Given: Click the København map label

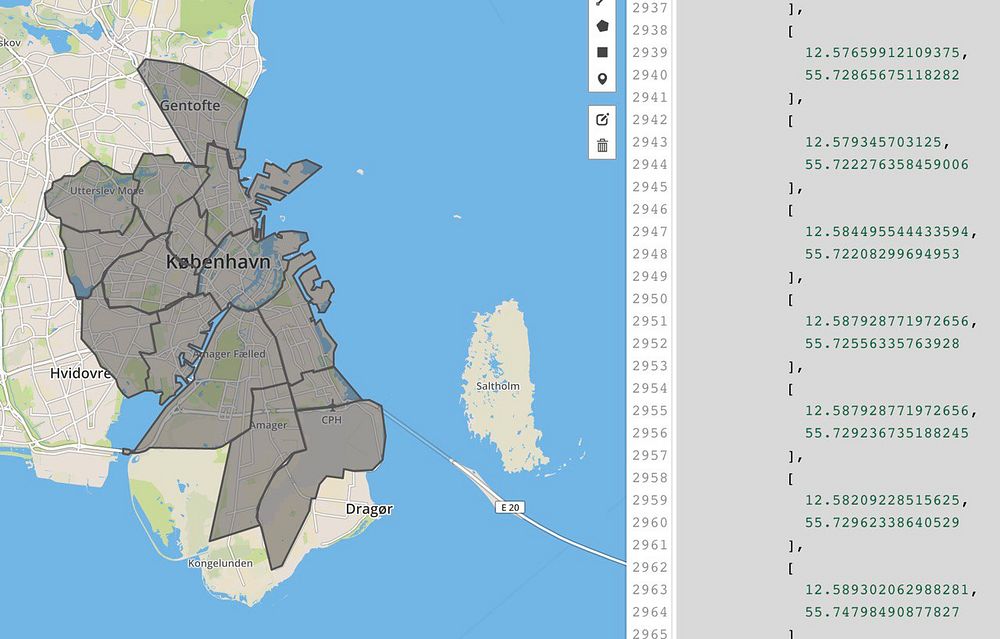Looking at the screenshot, I should (218, 261).
